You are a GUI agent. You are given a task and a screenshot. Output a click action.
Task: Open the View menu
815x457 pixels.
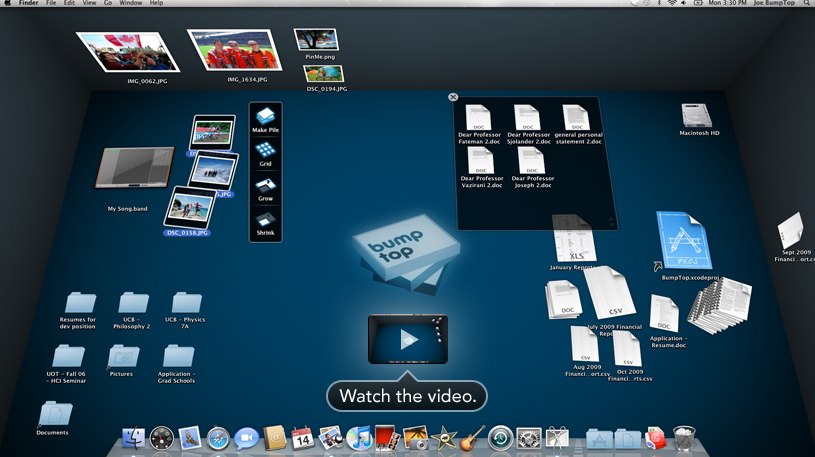click(89, 3)
